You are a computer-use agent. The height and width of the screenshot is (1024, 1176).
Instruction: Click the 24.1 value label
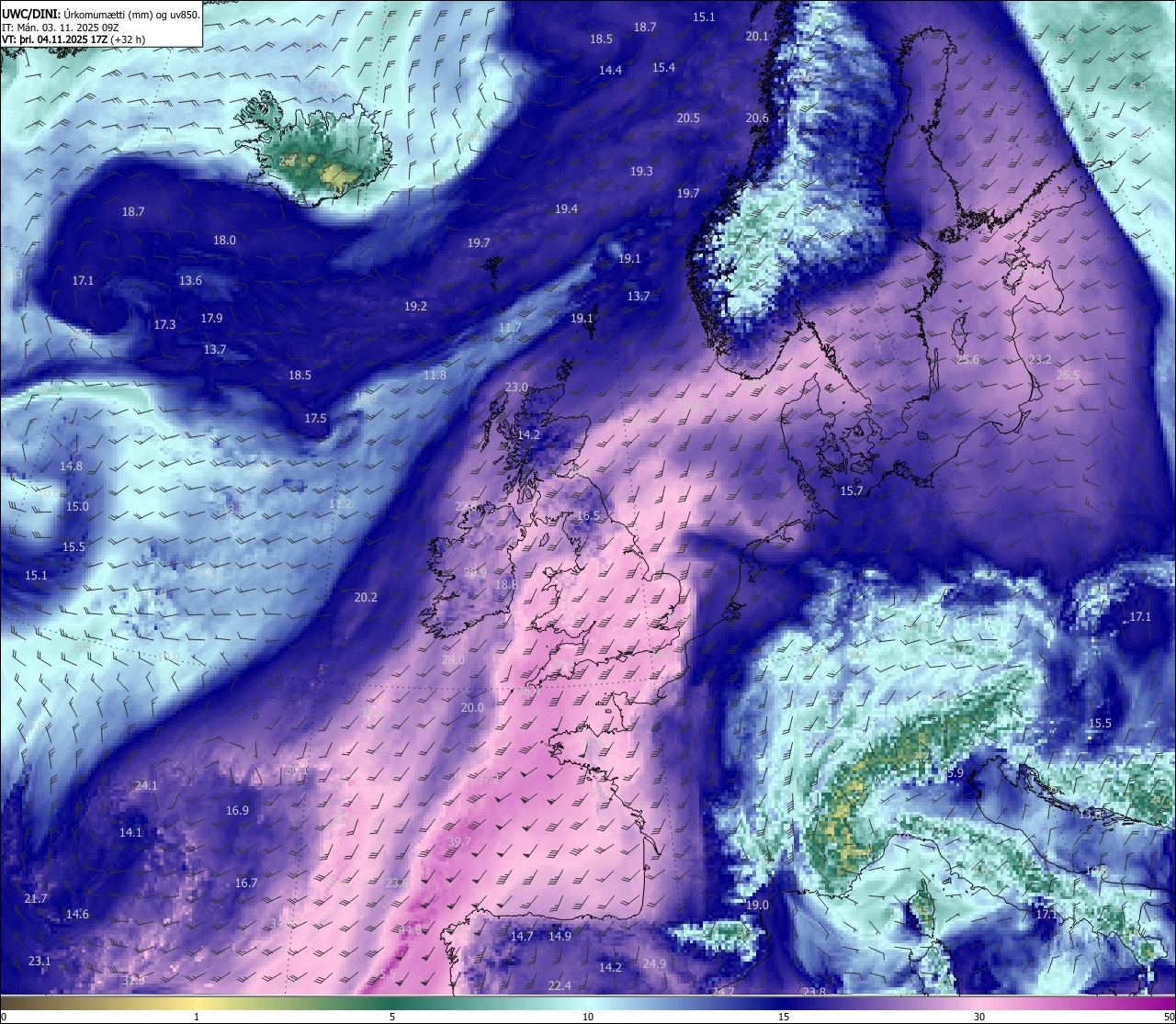[146, 786]
